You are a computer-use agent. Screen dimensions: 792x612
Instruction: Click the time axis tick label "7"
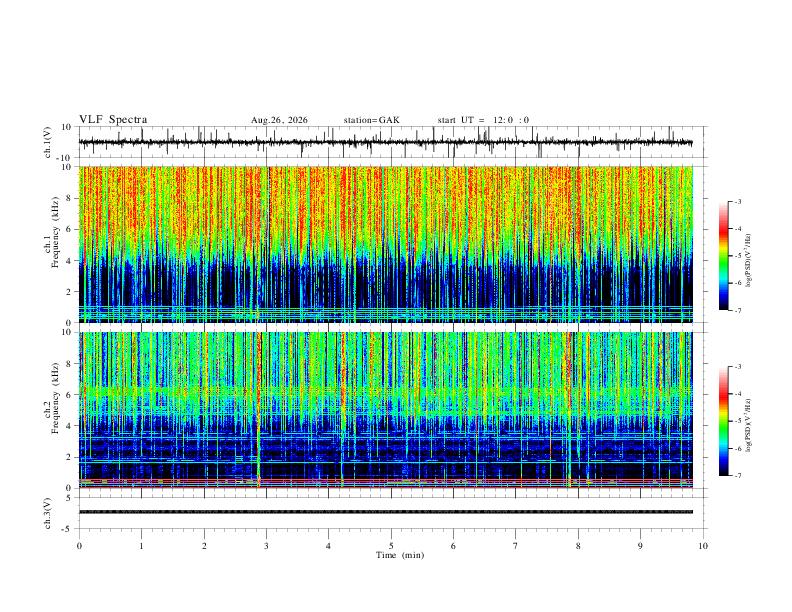coord(516,546)
